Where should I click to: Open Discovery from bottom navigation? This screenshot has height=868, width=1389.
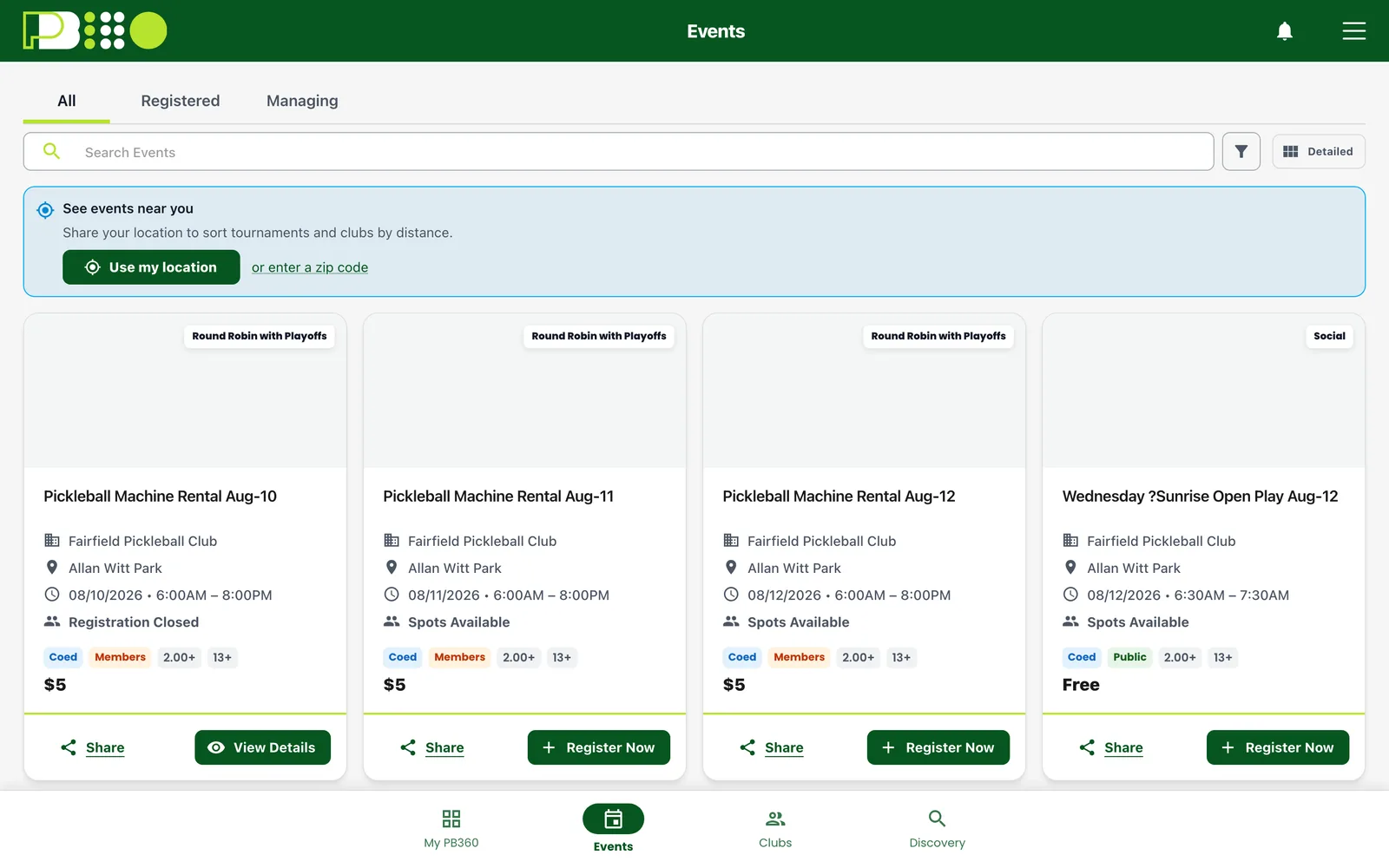point(937,829)
